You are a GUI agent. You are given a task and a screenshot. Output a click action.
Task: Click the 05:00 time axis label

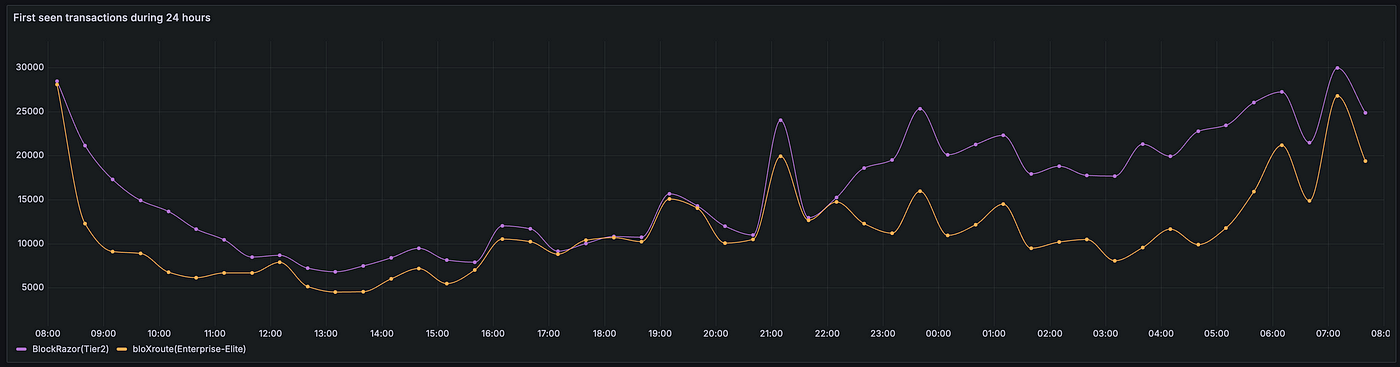pyautogui.click(x=1216, y=333)
